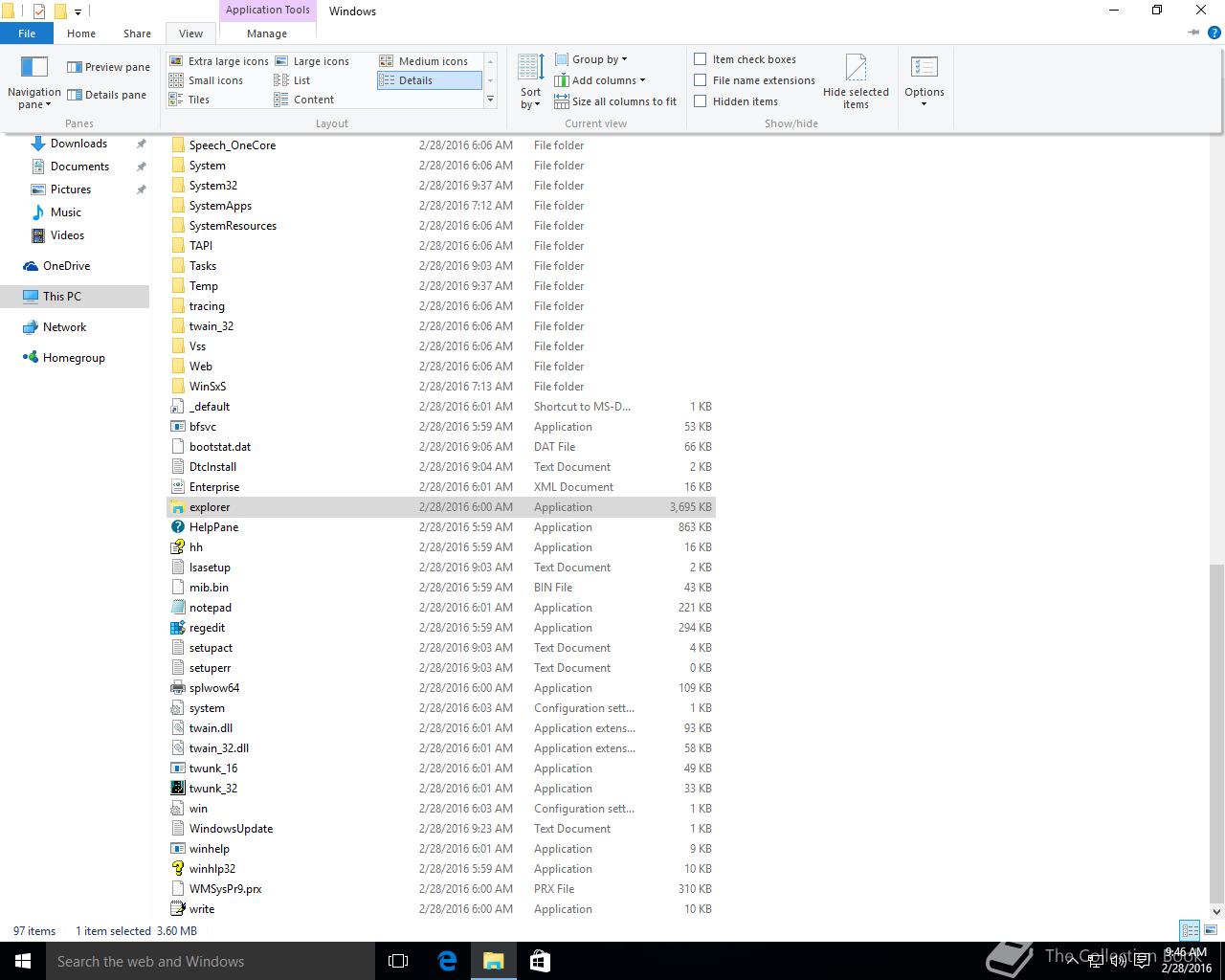Click Size all columns to fit

tap(615, 101)
